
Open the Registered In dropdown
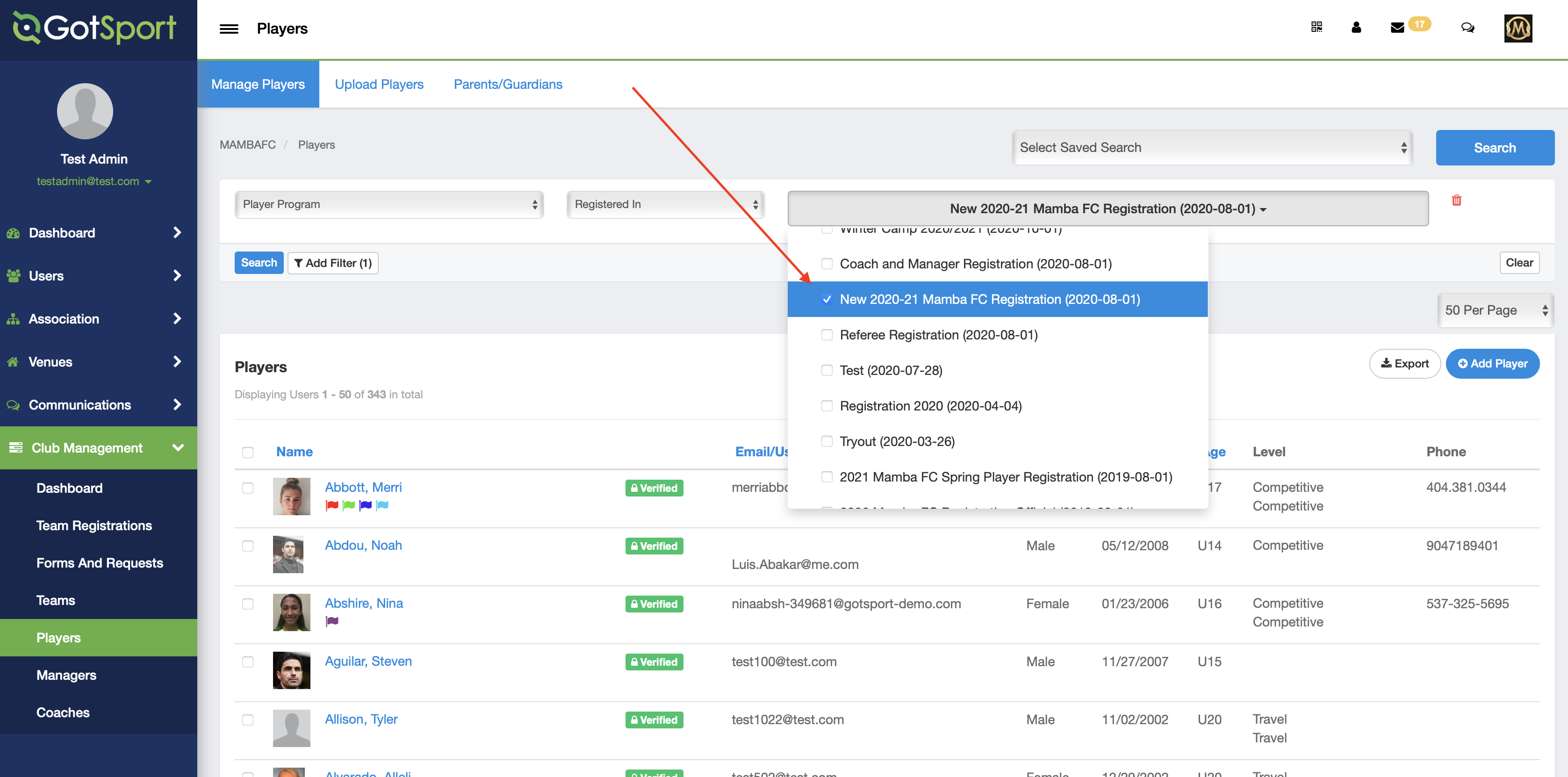(x=665, y=204)
